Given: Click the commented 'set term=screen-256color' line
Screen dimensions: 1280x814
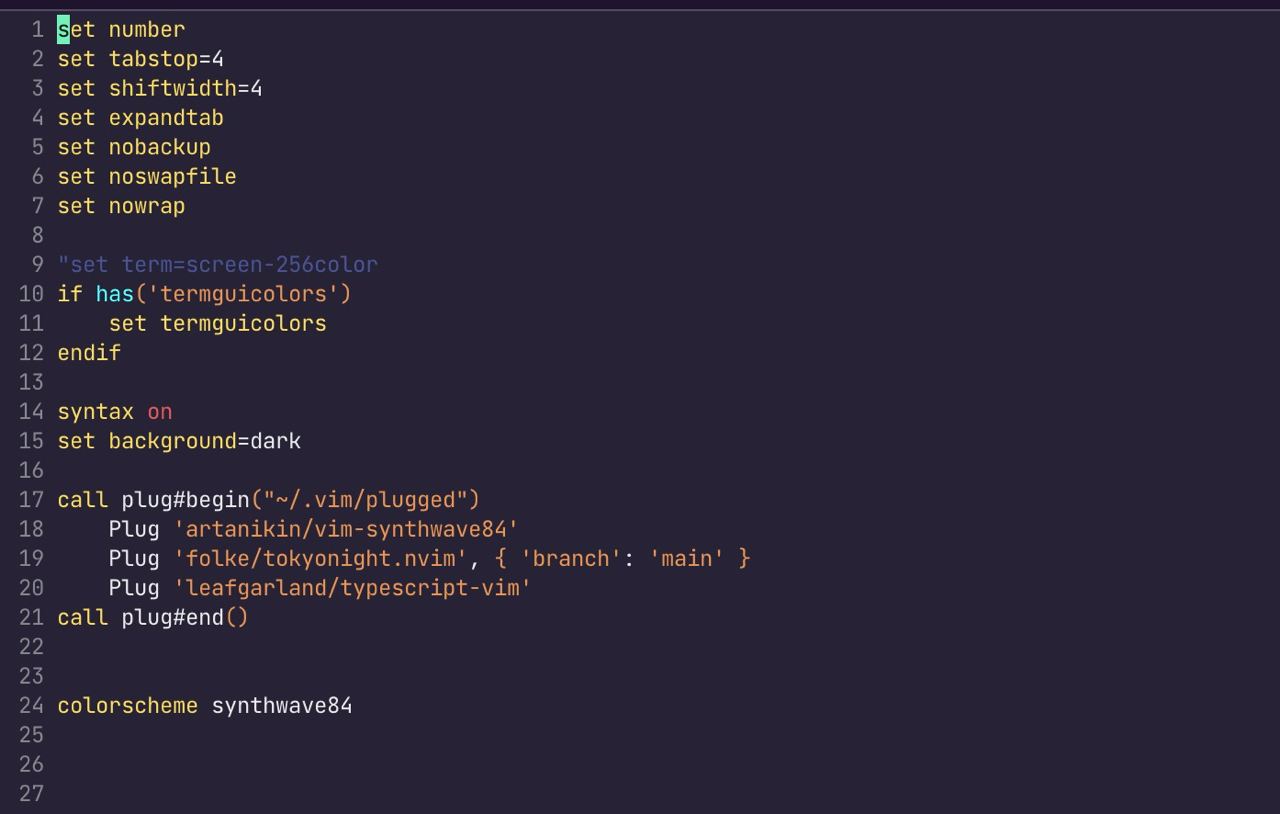Looking at the screenshot, I should 218,265.
